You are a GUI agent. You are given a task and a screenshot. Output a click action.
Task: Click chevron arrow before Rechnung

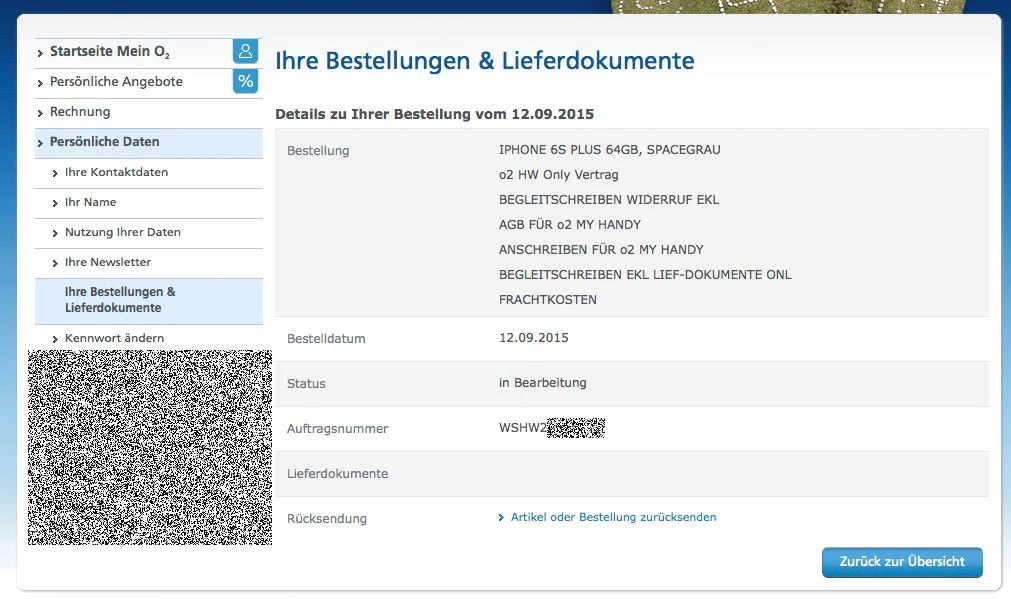pos(40,113)
